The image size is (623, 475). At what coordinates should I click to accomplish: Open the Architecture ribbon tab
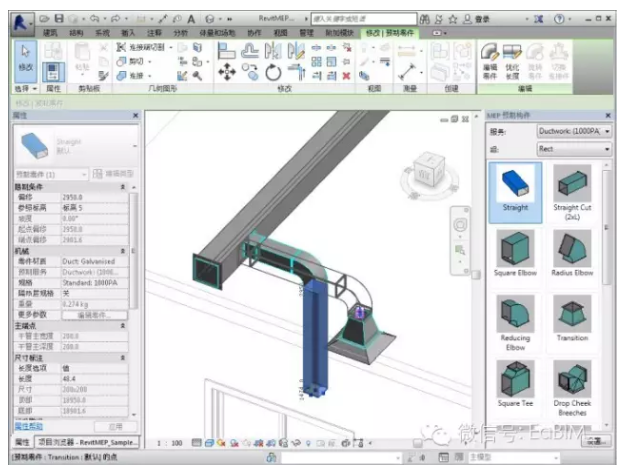(50, 33)
